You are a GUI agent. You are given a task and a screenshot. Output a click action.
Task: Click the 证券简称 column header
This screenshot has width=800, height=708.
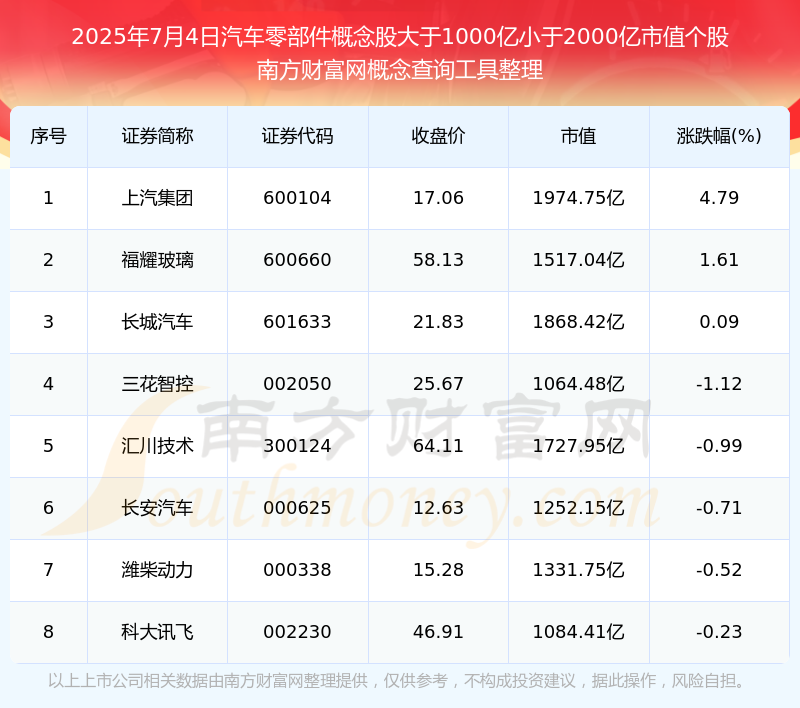157,136
